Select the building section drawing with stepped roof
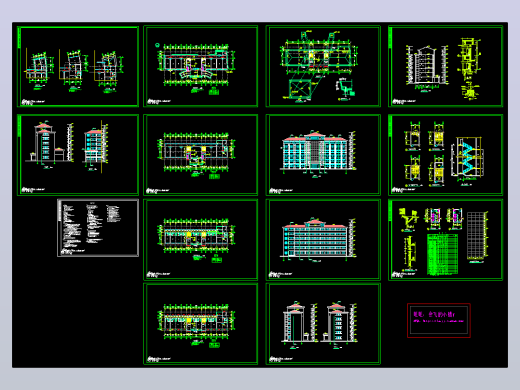Screen dimensions: 520x390 click(426, 67)
